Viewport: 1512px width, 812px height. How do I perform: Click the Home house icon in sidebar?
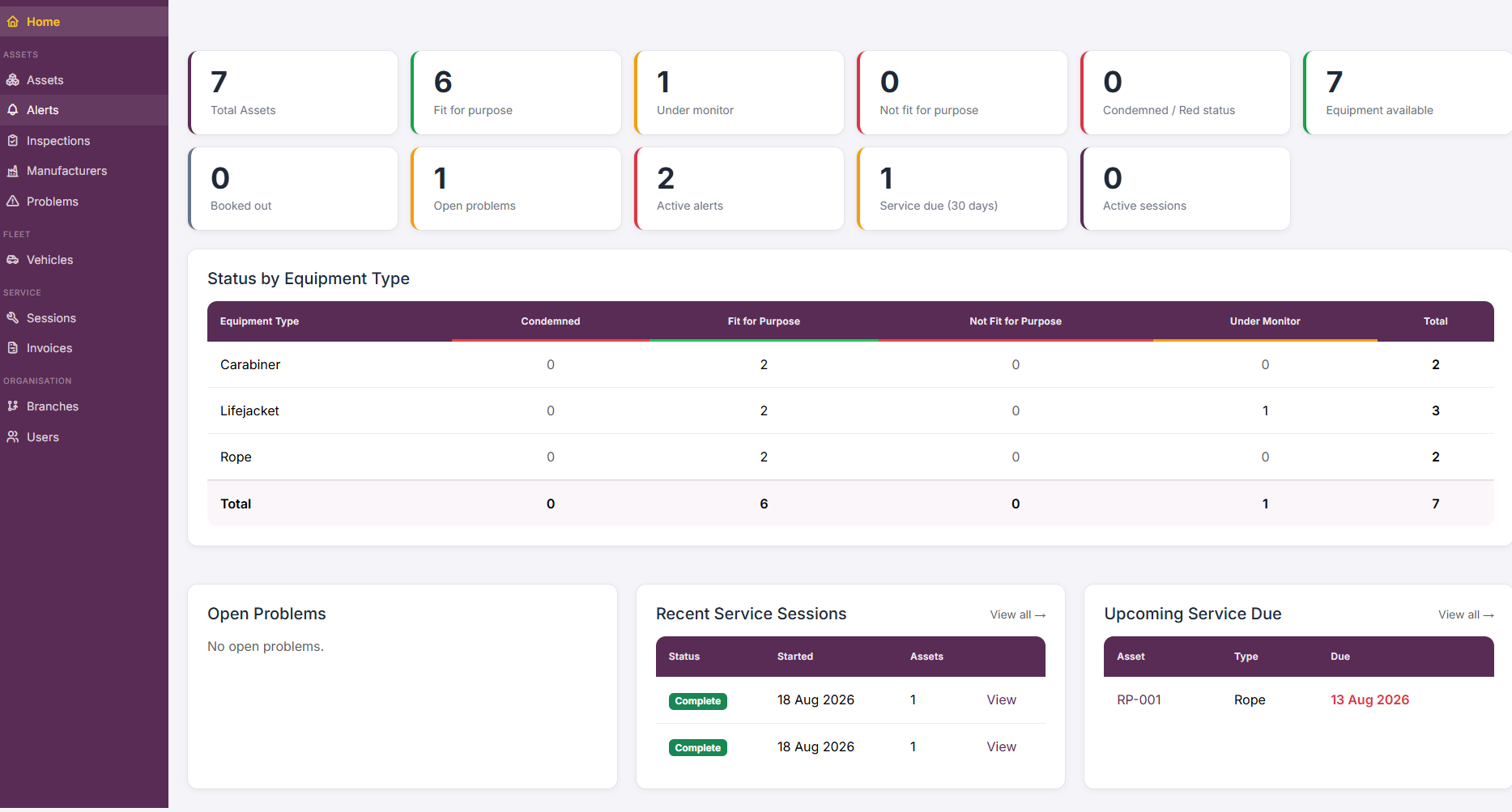point(13,22)
